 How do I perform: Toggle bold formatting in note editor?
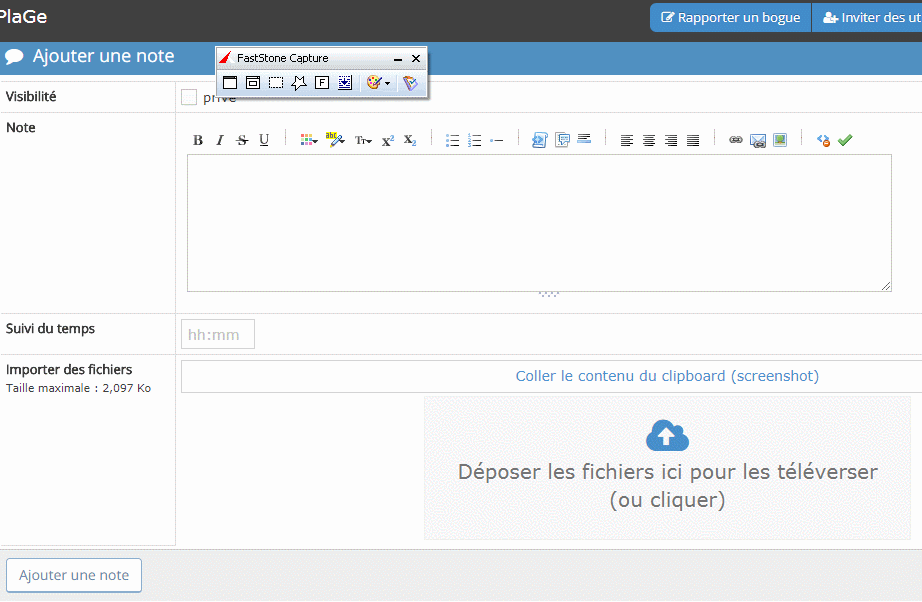pyautogui.click(x=198, y=140)
